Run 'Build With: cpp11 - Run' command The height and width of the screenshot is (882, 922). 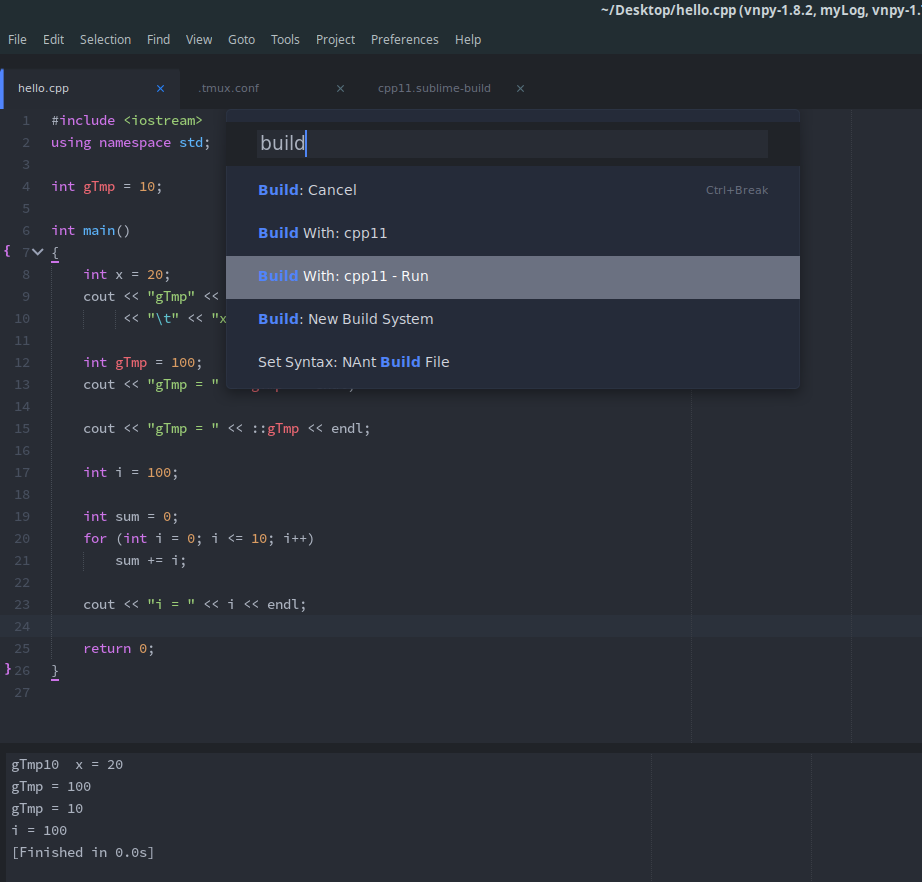click(513, 276)
